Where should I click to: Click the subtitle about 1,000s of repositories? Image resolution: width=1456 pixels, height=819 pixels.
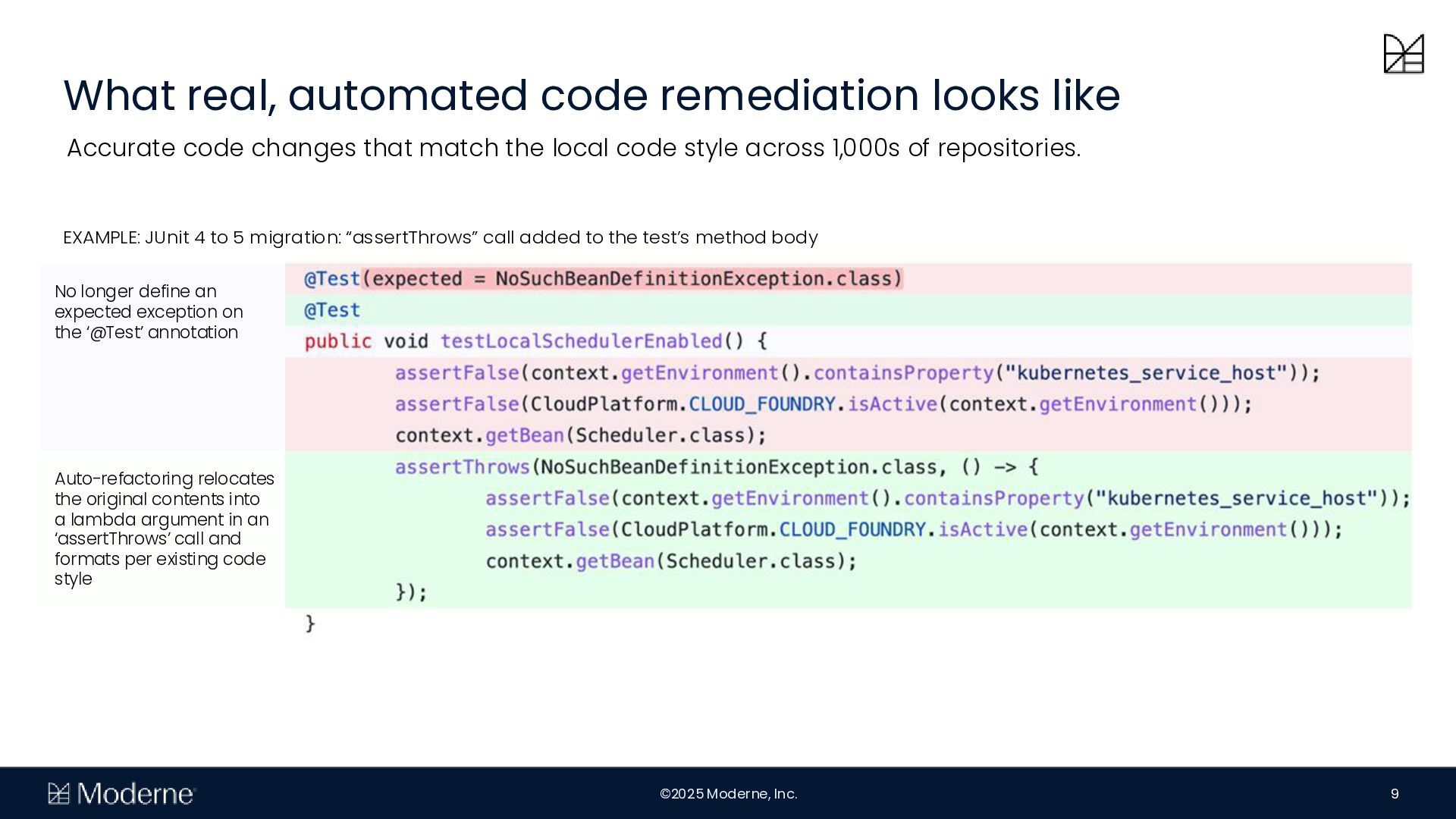coord(573,148)
